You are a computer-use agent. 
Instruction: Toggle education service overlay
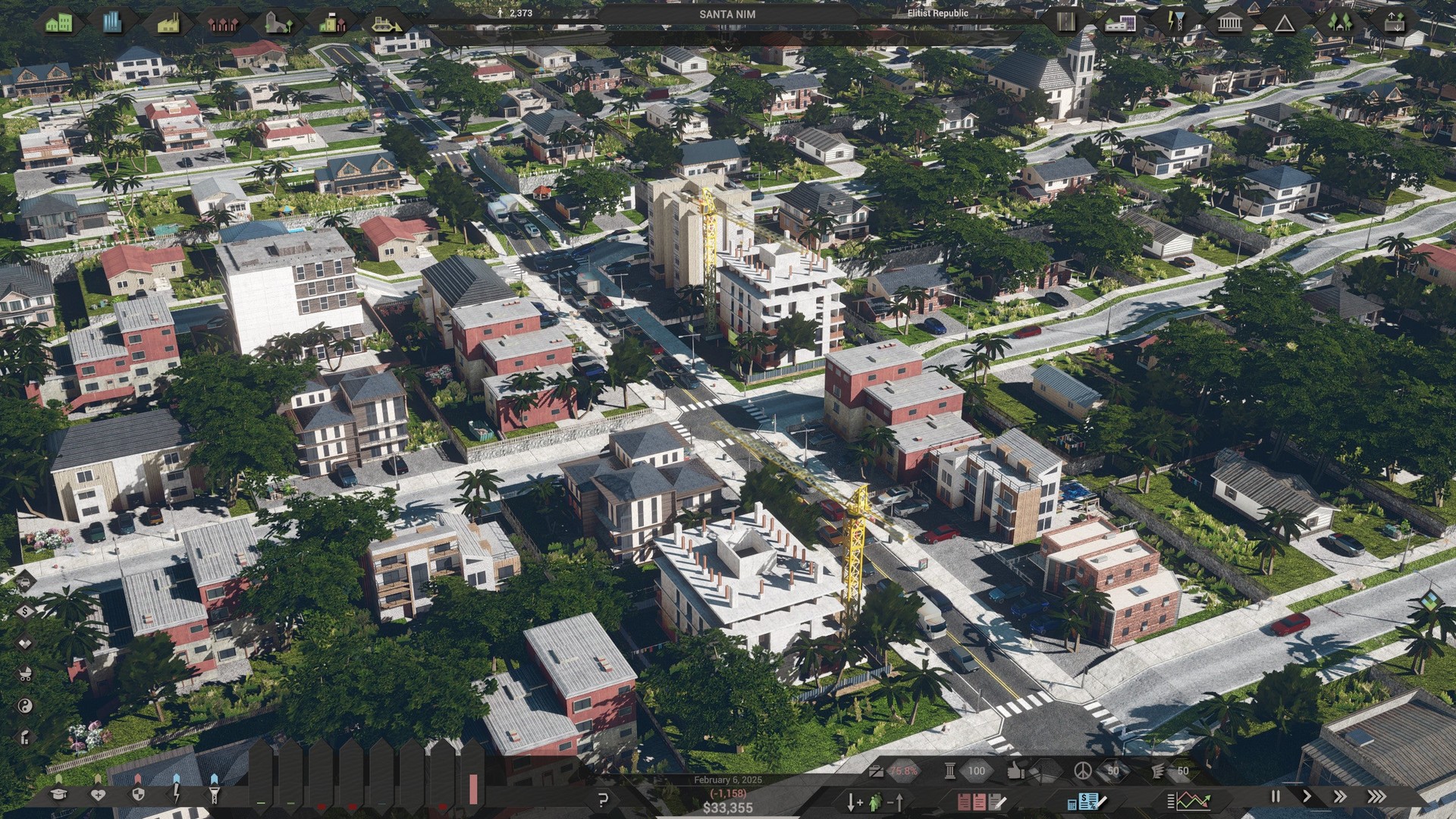pos(58,792)
